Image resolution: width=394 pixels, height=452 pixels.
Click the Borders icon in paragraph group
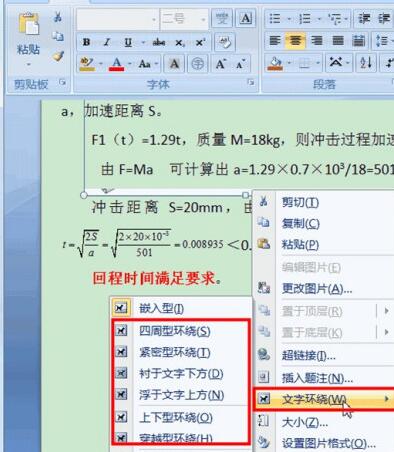tap(304, 63)
